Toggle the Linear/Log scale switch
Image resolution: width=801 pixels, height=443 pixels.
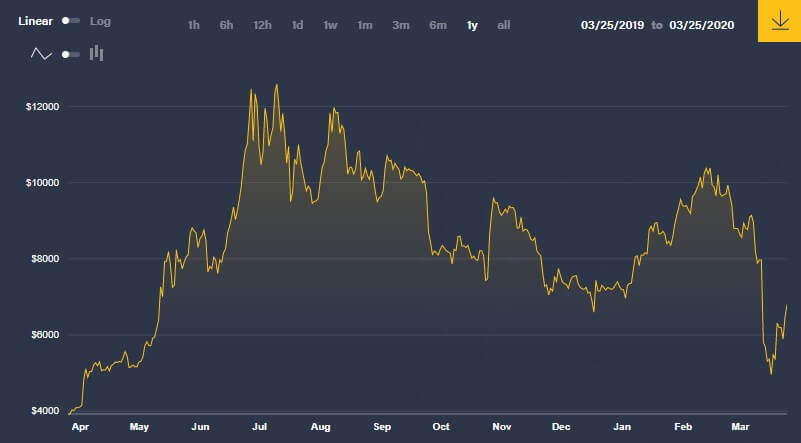[x=70, y=21]
